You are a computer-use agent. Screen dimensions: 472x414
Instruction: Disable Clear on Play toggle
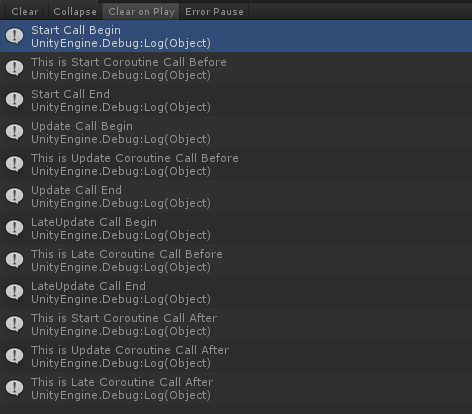tap(141, 12)
